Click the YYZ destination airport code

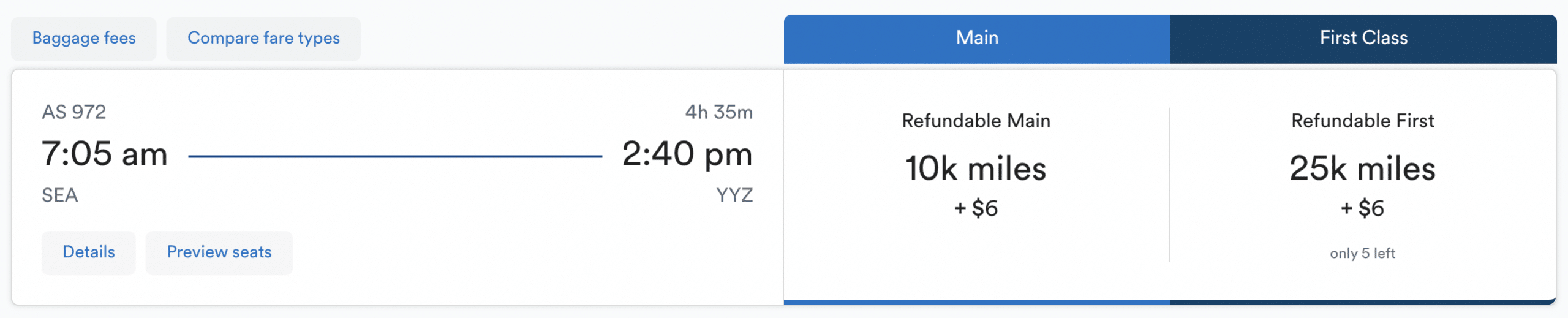click(734, 195)
